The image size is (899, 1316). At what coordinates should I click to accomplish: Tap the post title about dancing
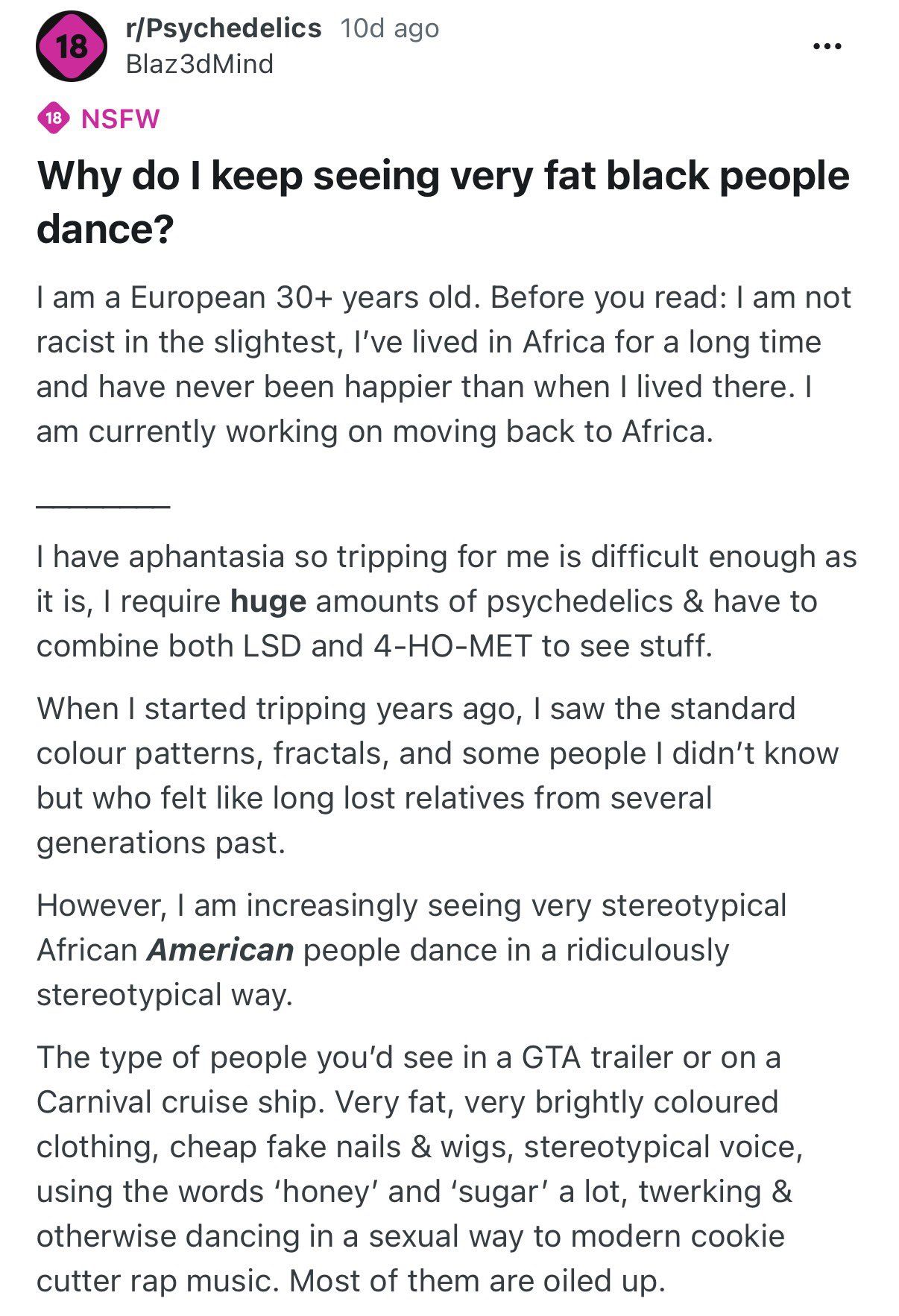pyautogui.click(x=443, y=201)
